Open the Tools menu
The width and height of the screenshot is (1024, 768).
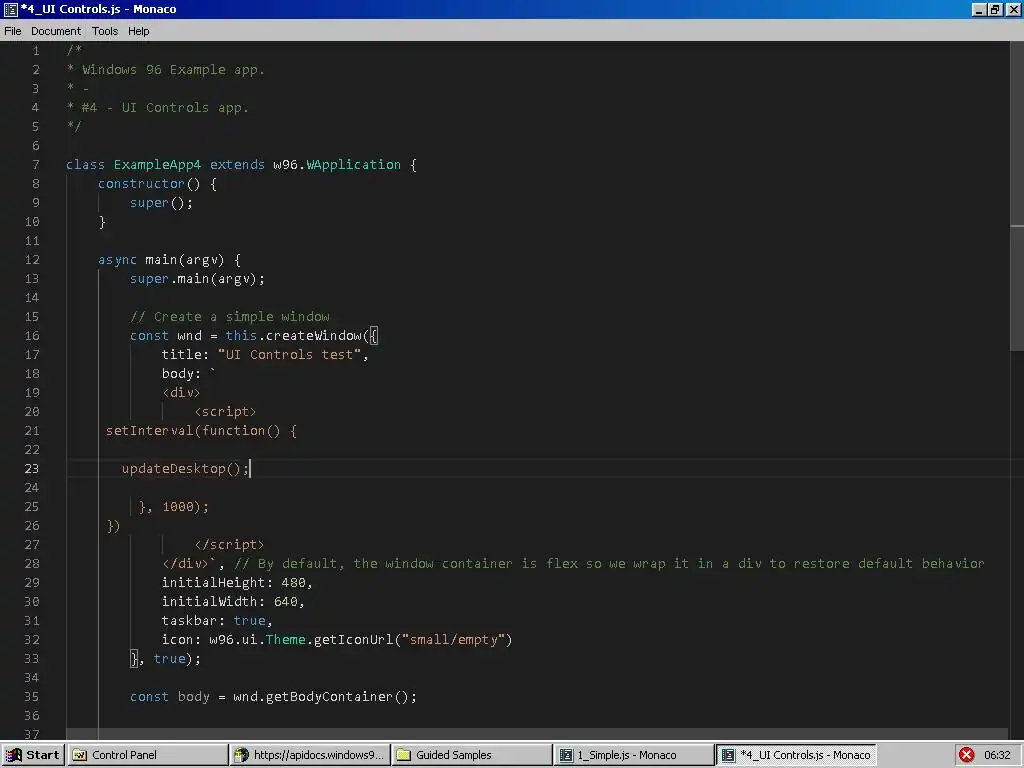(x=104, y=31)
